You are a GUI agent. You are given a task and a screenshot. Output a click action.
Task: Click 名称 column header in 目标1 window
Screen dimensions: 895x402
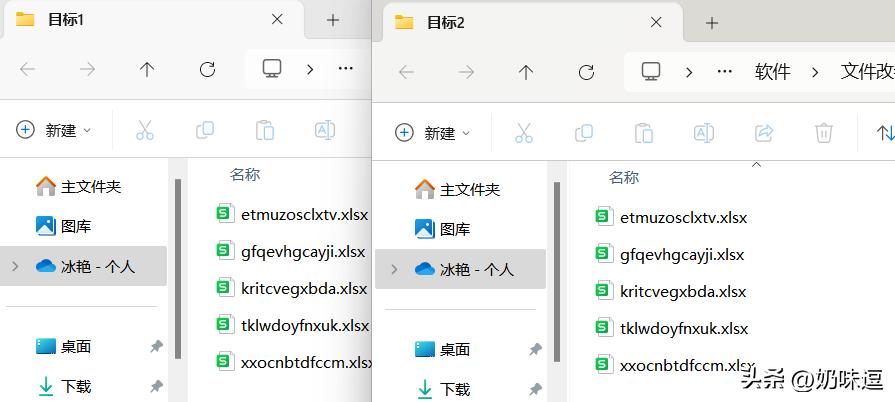(245, 174)
